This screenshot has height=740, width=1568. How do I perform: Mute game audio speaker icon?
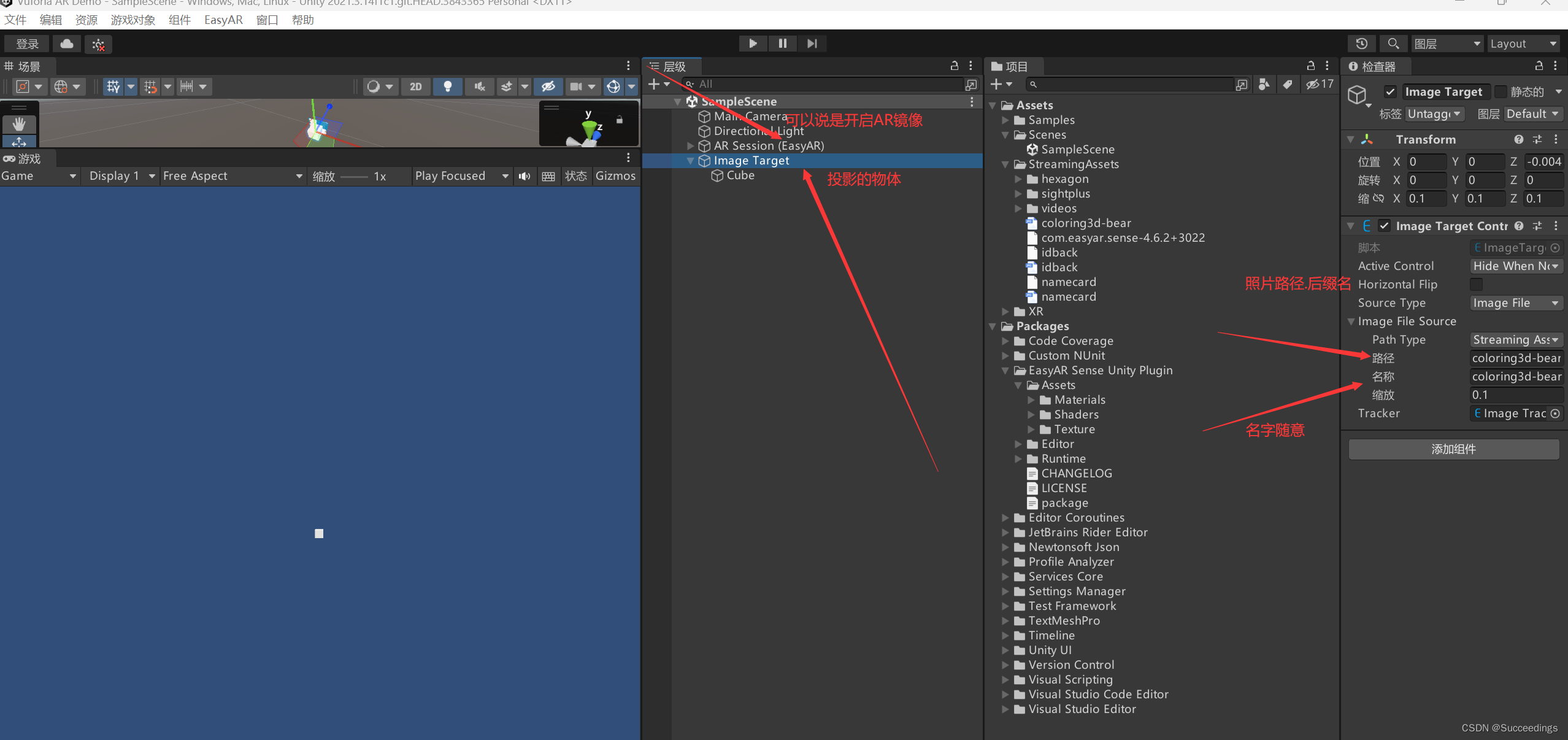click(x=524, y=176)
